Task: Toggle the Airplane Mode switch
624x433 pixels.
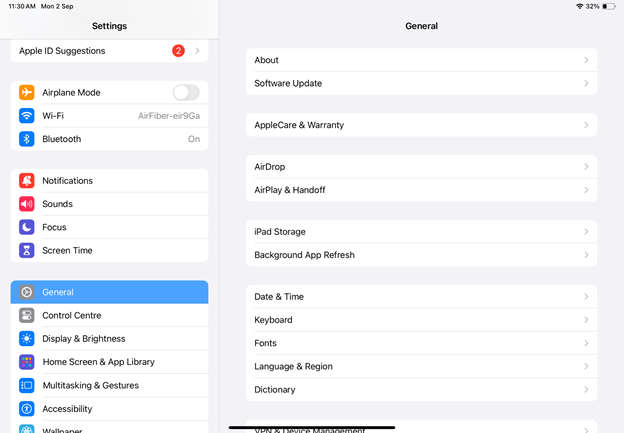Action: point(186,92)
